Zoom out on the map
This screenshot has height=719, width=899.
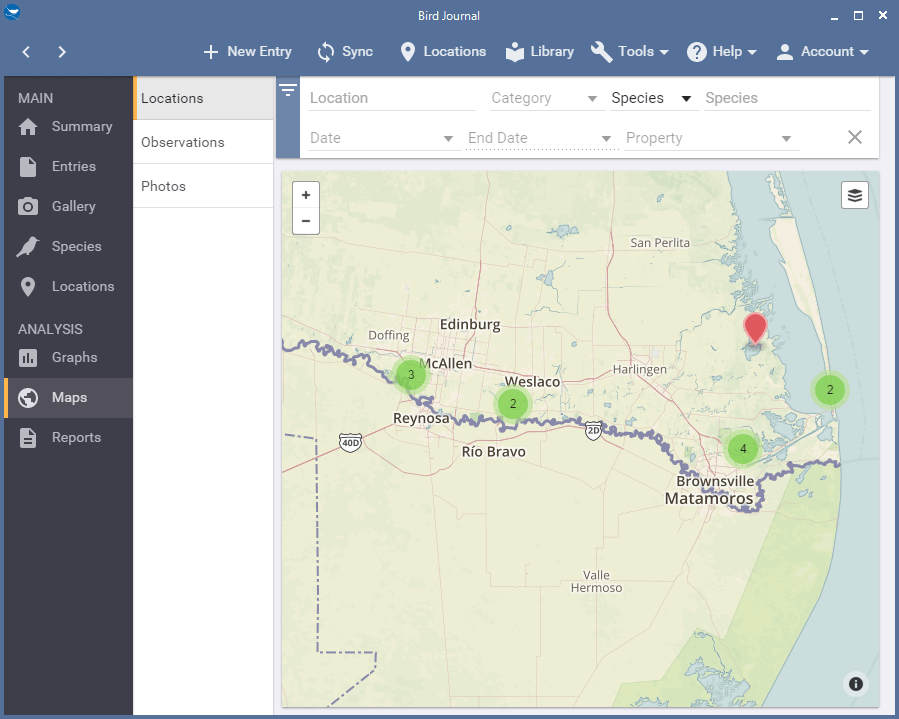306,221
